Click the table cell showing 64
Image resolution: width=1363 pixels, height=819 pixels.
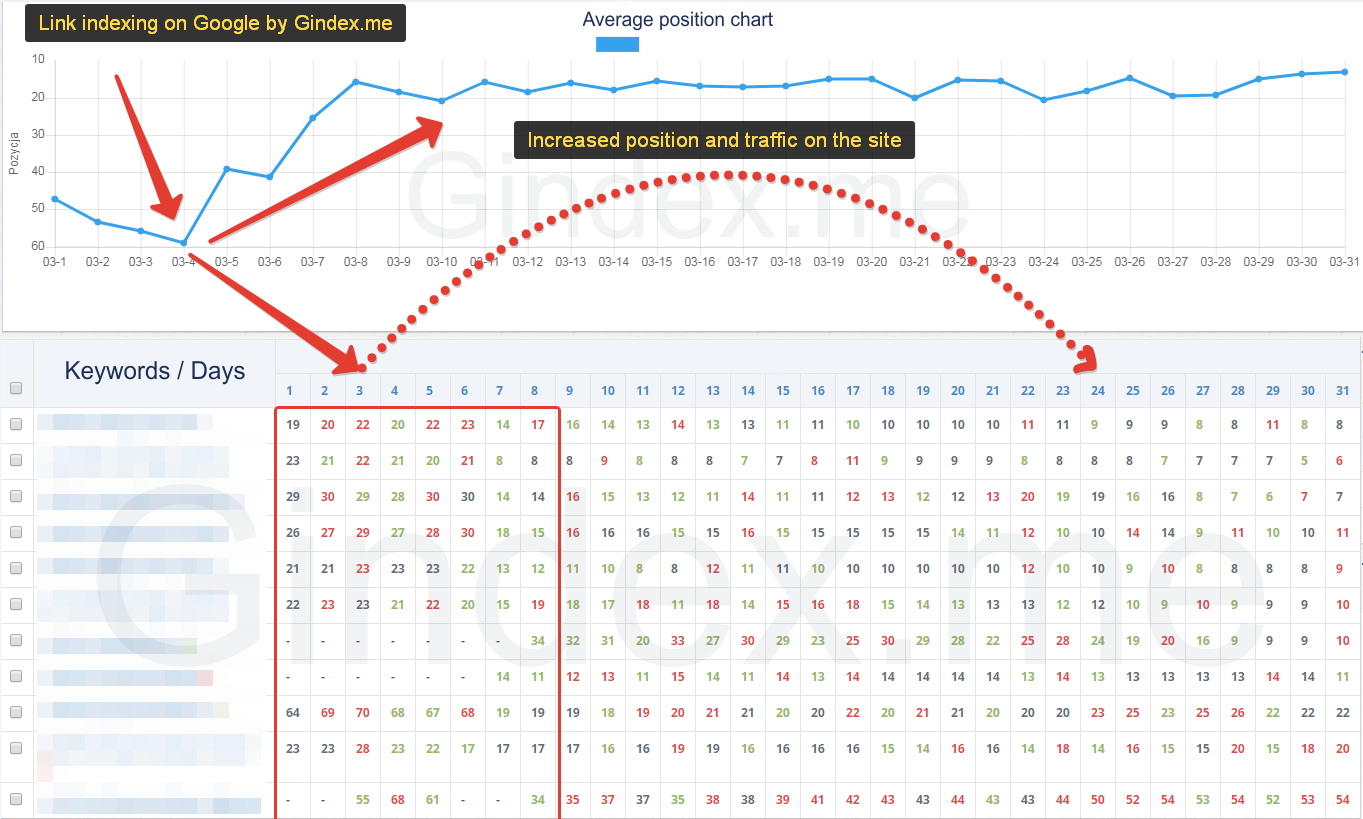coord(292,713)
